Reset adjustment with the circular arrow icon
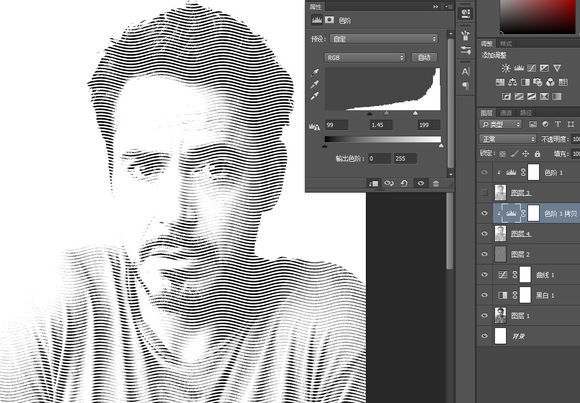Image resolution: width=580 pixels, height=403 pixels. pos(404,184)
